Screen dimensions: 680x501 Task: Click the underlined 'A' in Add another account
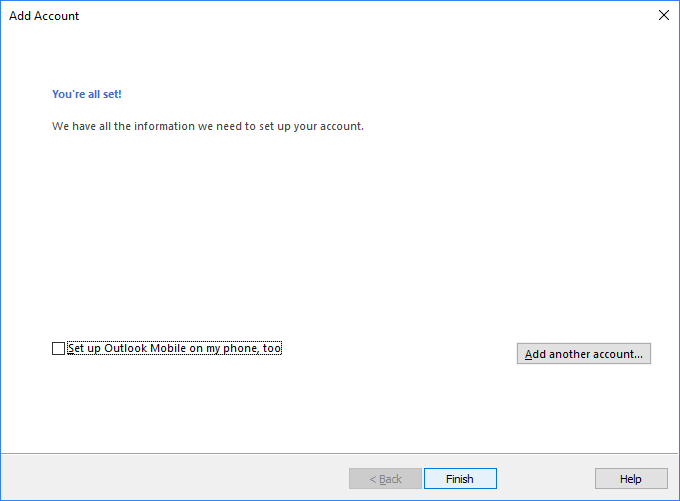[x=529, y=354]
